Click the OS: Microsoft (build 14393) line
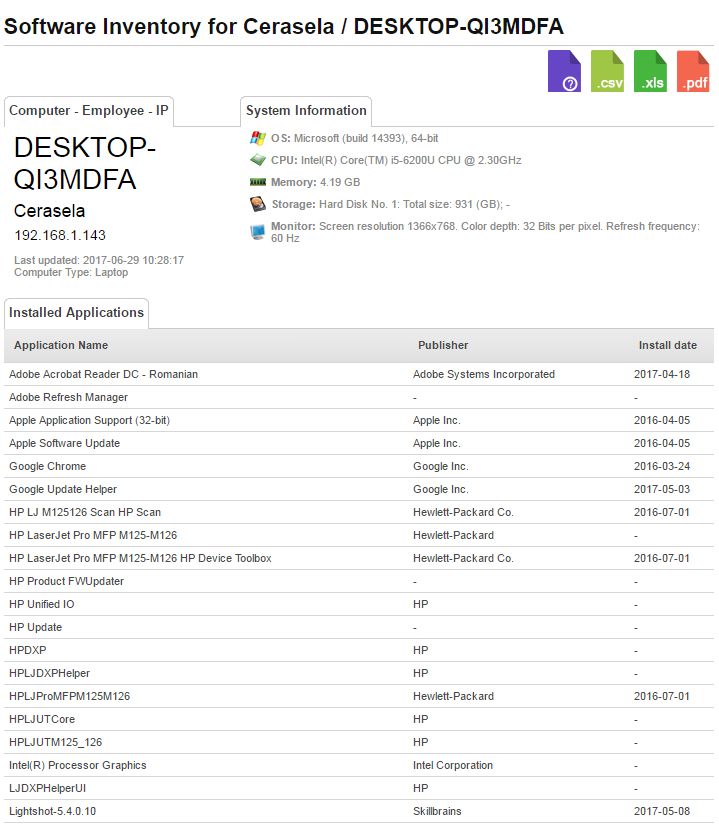This screenshot has width=719, height=825. click(x=355, y=138)
